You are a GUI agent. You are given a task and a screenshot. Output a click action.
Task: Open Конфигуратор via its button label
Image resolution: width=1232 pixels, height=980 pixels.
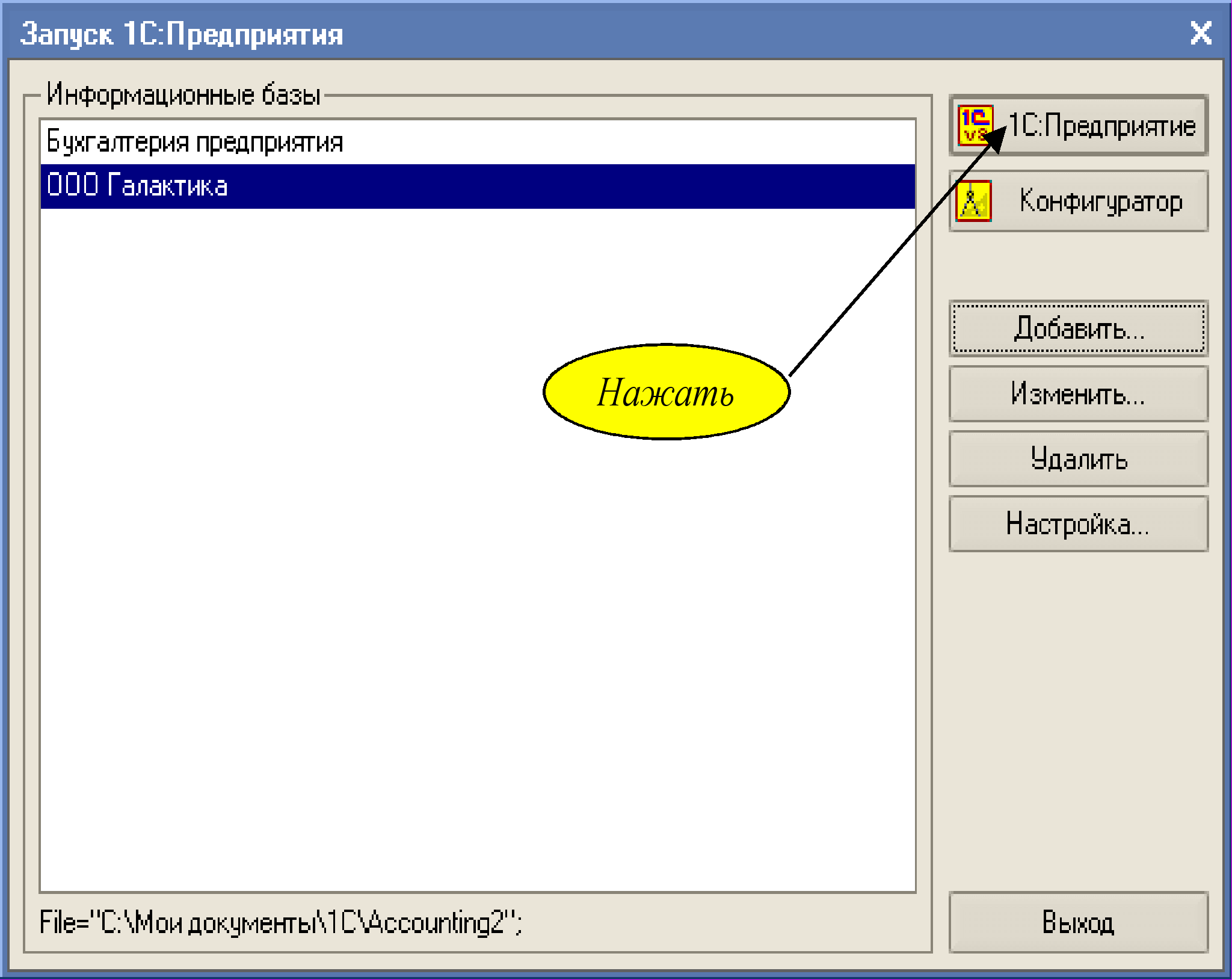tap(1101, 202)
